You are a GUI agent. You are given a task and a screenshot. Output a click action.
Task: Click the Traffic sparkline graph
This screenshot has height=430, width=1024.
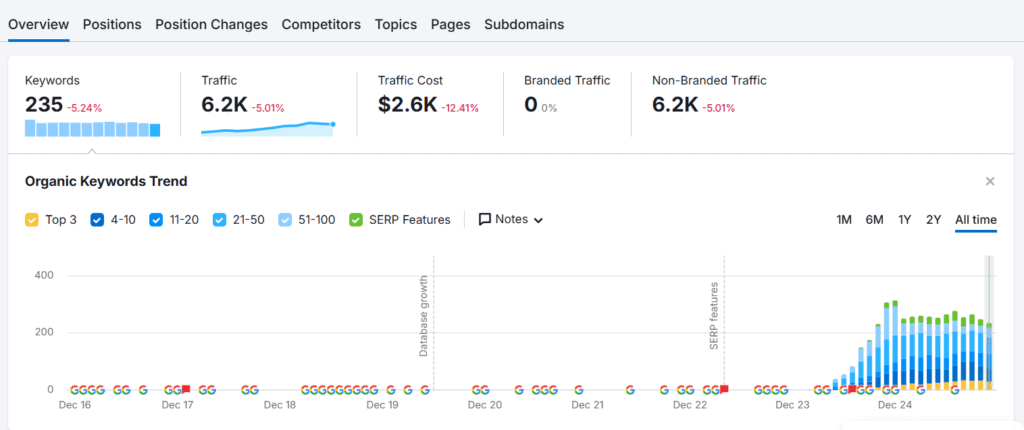click(x=268, y=127)
